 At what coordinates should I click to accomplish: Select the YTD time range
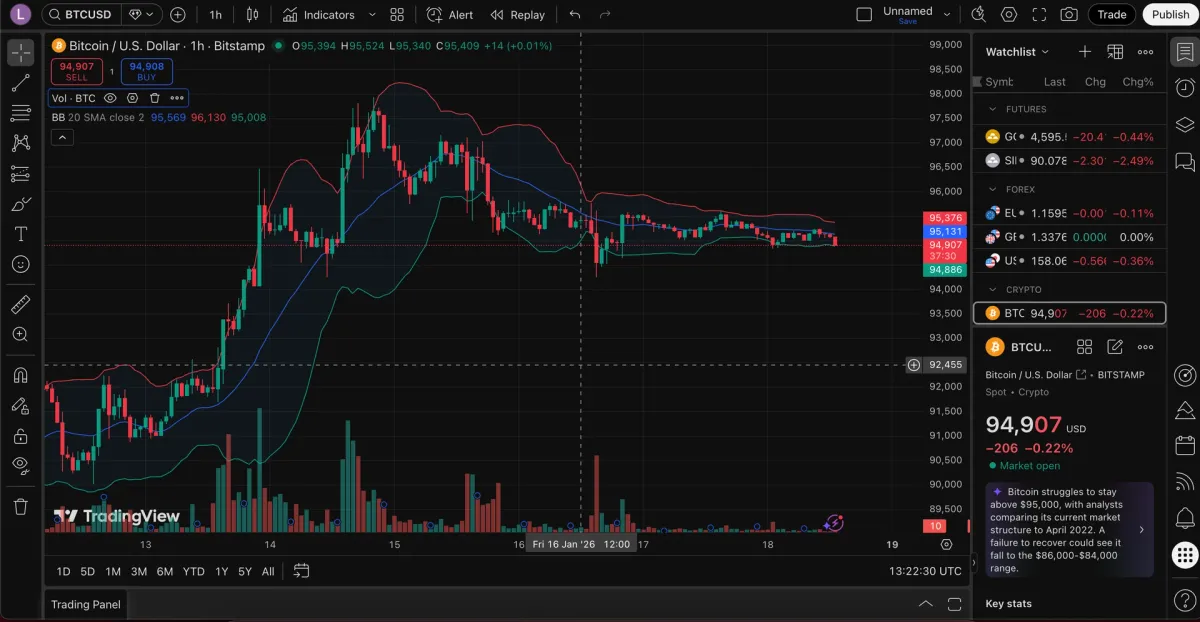(194, 572)
